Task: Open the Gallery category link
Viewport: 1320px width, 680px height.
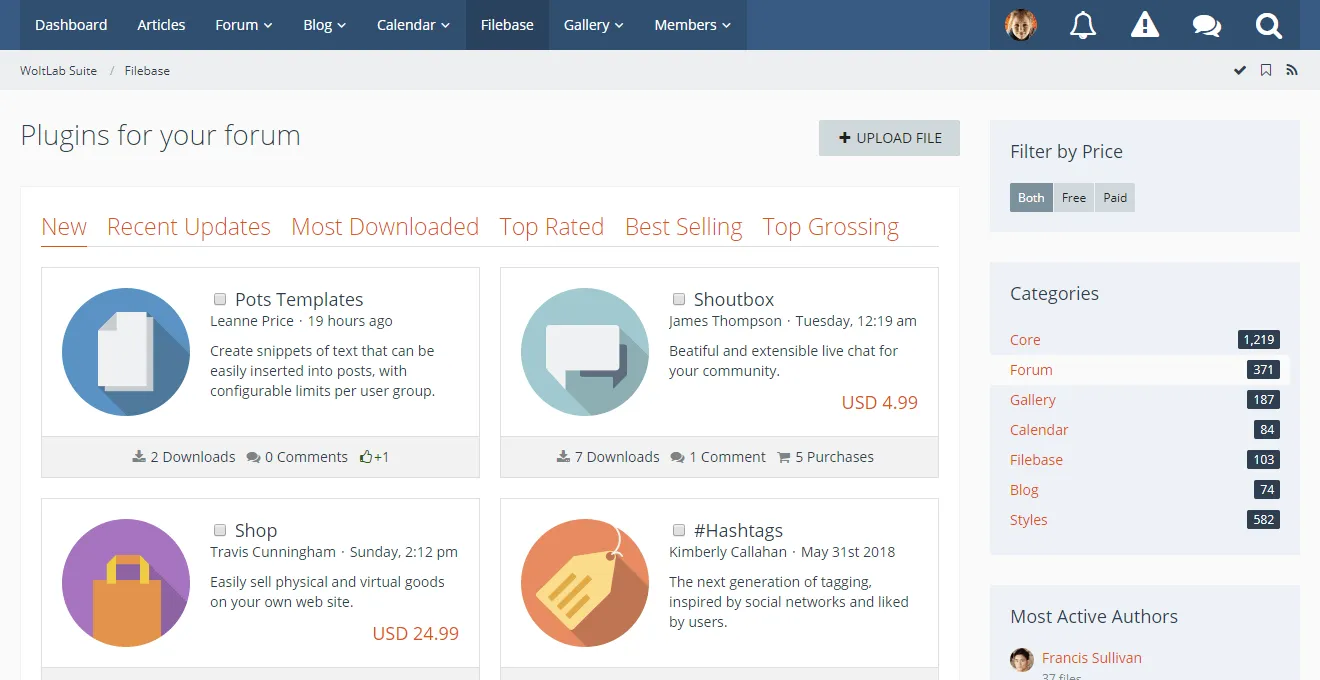Action: (x=1033, y=400)
